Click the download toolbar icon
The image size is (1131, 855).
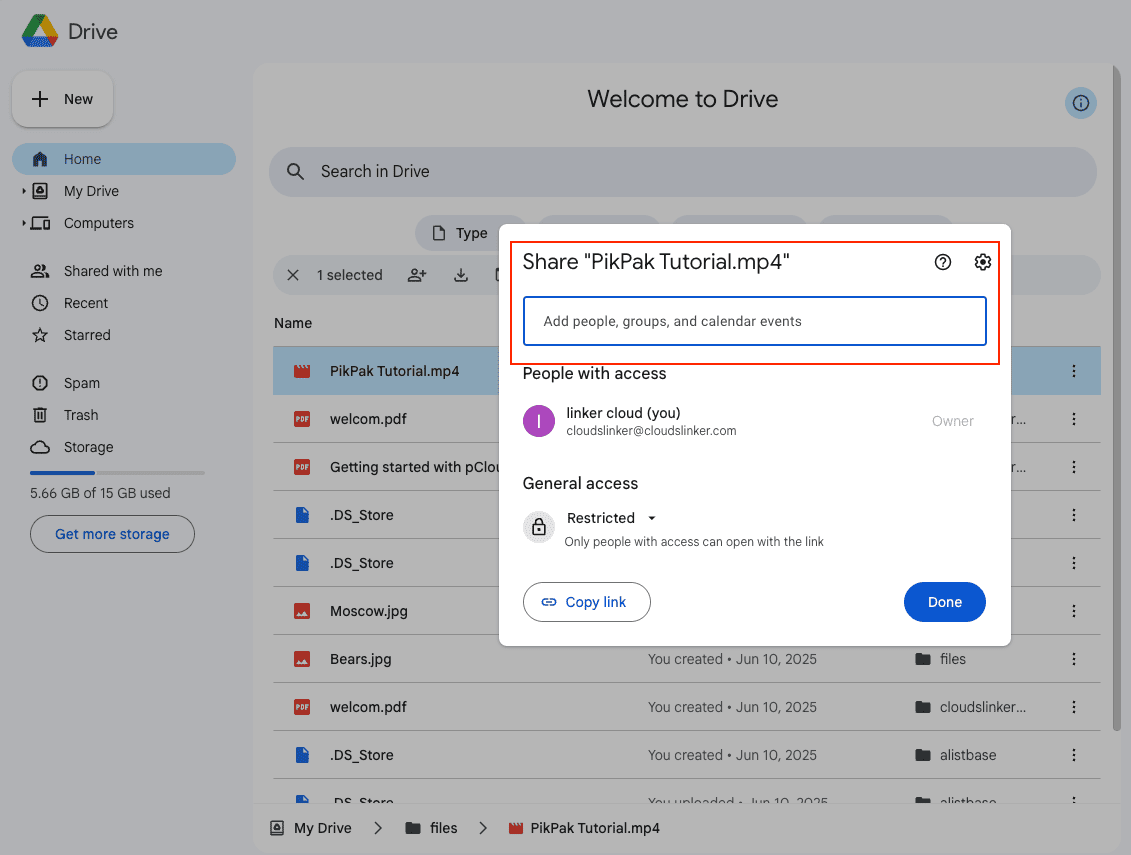461,275
